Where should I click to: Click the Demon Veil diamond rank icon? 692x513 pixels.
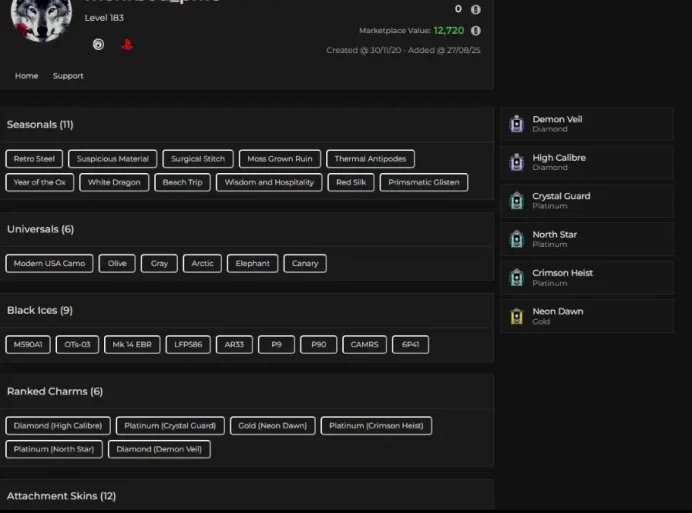tap(517, 124)
